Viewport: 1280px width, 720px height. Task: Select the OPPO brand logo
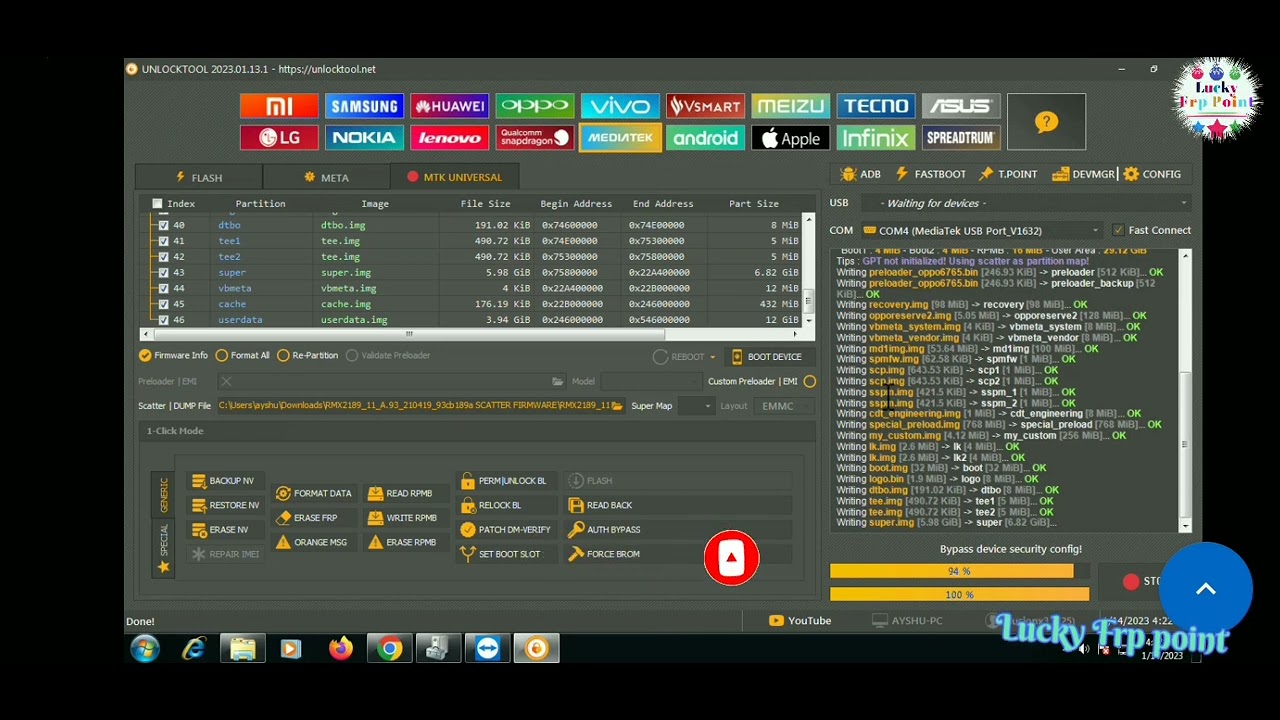click(535, 106)
